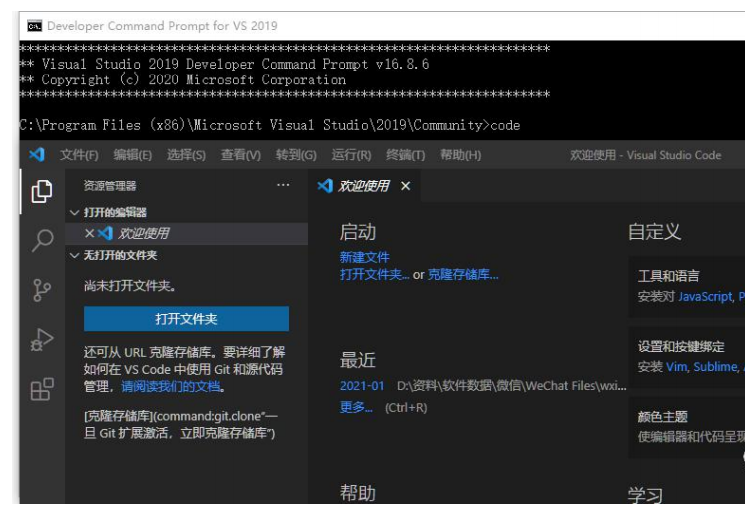Click the 设置和按键绑定 item
The height and width of the screenshot is (517, 745).
pos(687,356)
